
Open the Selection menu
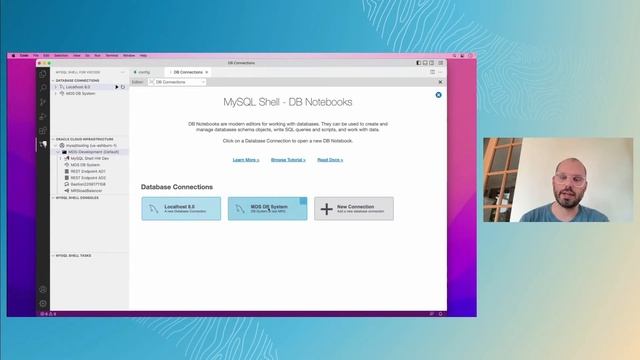[x=61, y=56]
